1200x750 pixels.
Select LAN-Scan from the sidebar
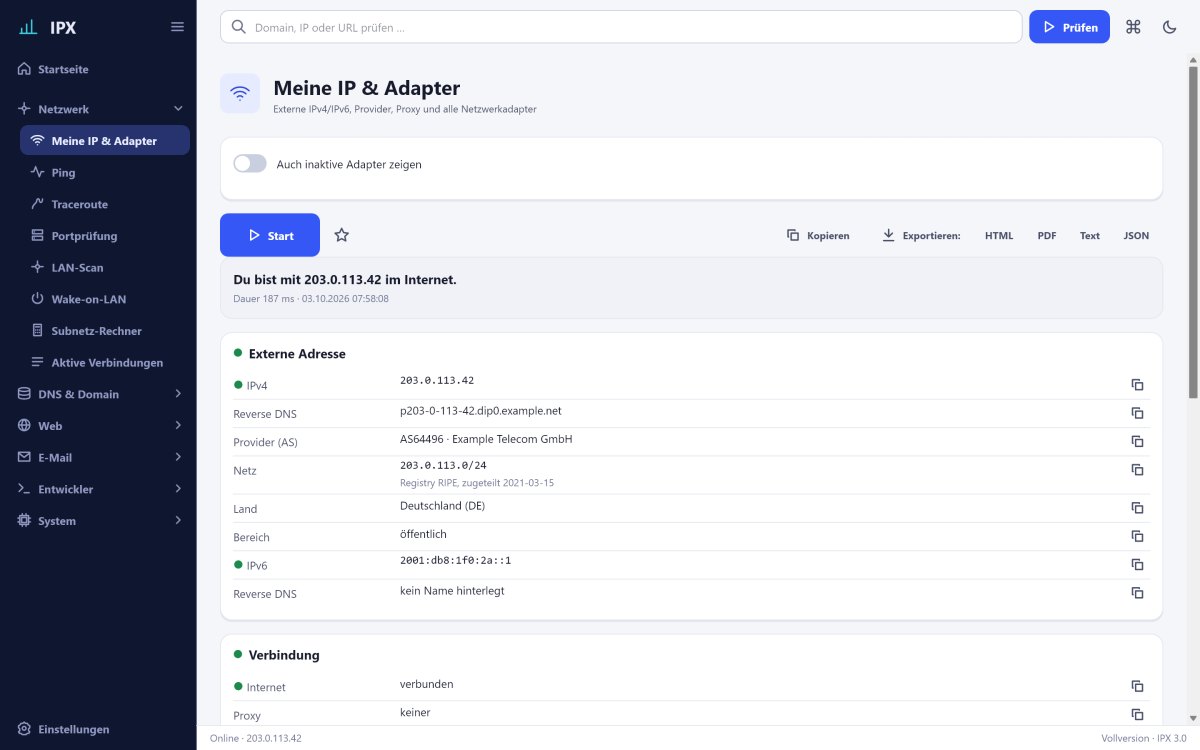click(x=105, y=268)
